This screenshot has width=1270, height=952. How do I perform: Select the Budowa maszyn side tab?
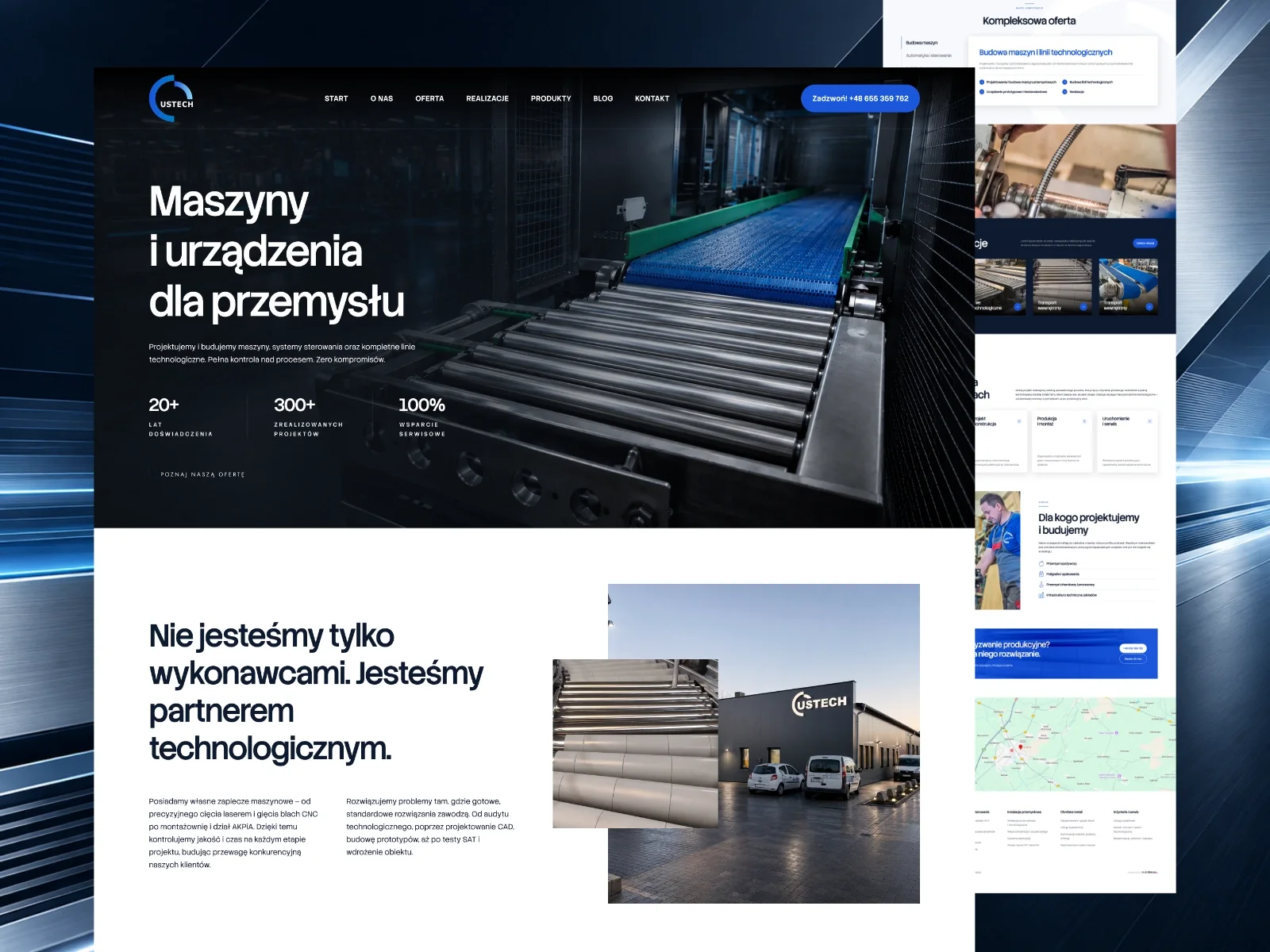tap(922, 43)
